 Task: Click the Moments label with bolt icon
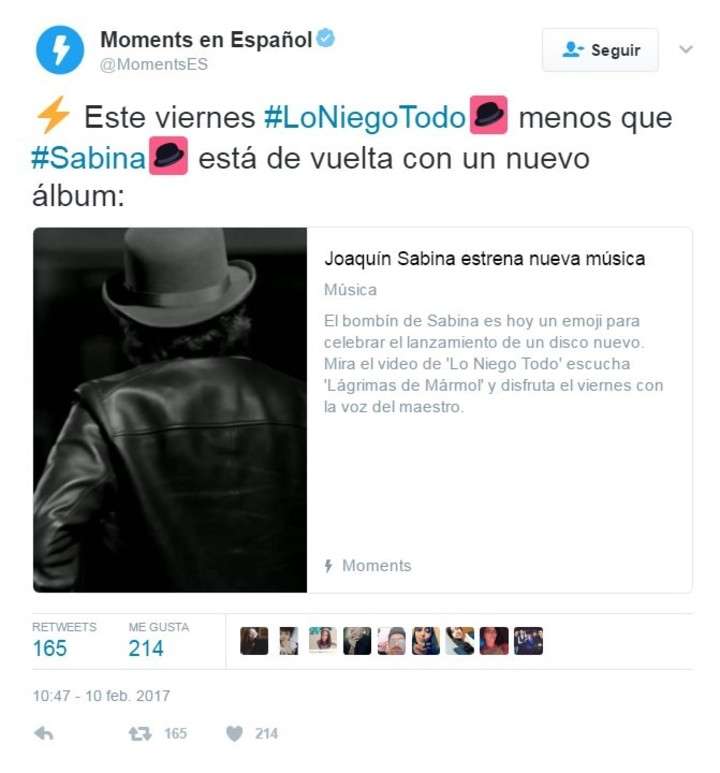click(x=367, y=565)
